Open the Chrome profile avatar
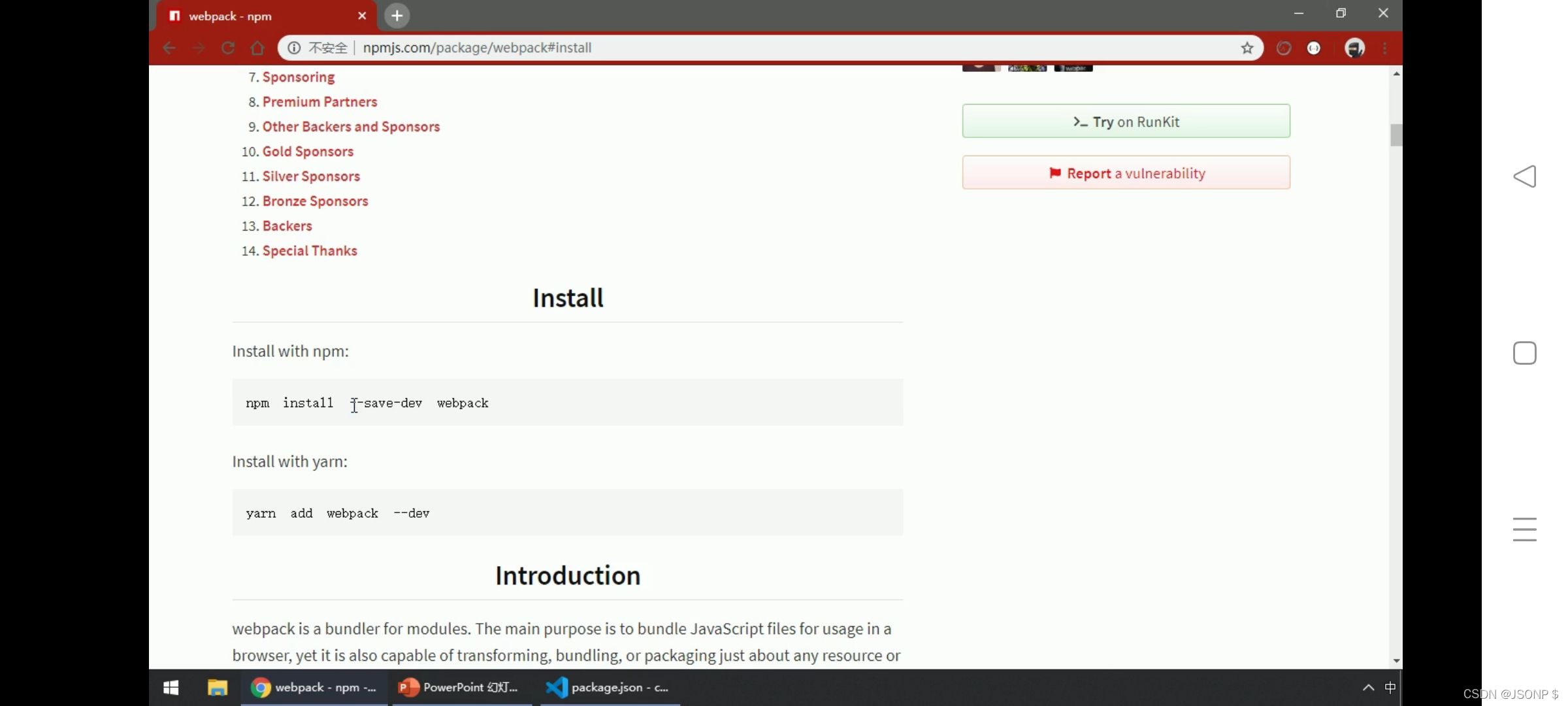The height and width of the screenshot is (706, 1568). tap(1354, 48)
